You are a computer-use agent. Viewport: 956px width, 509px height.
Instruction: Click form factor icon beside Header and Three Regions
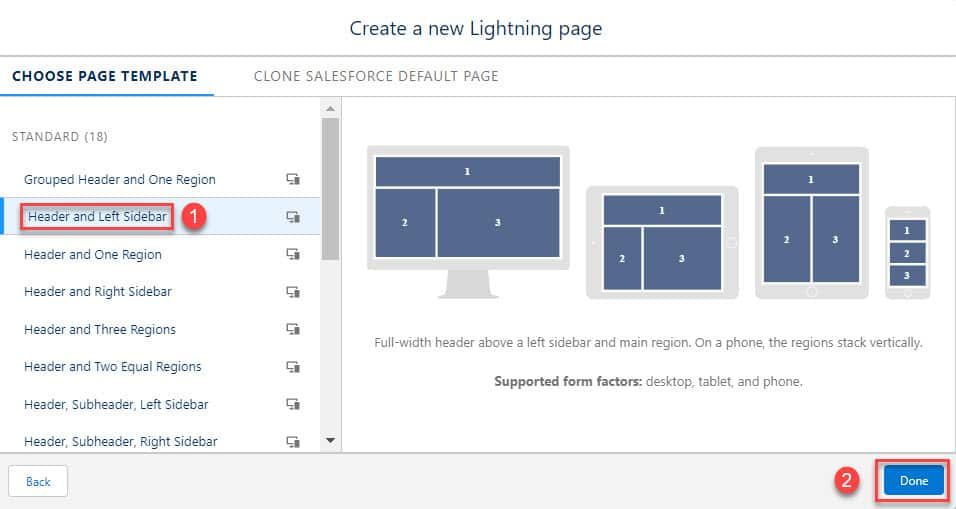tap(293, 329)
